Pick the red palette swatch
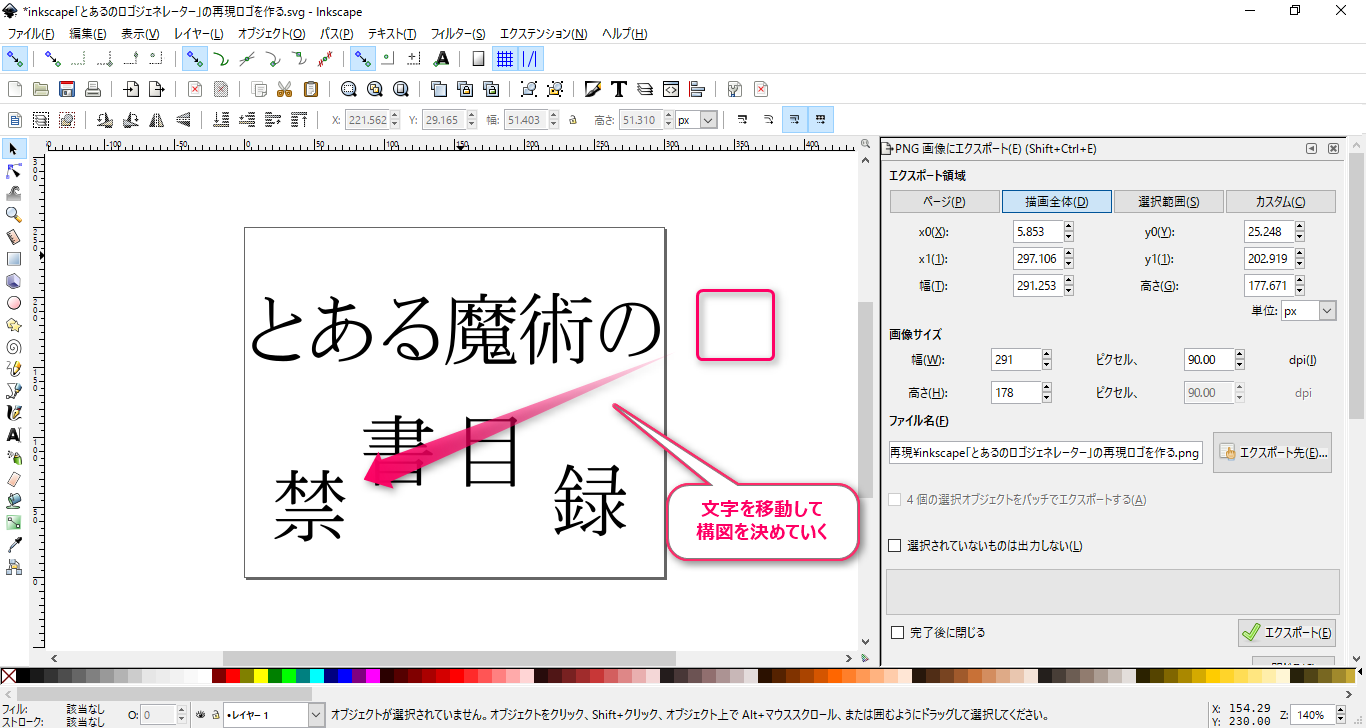Image resolution: width=1366 pixels, height=728 pixels. click(x=233, y=677)
